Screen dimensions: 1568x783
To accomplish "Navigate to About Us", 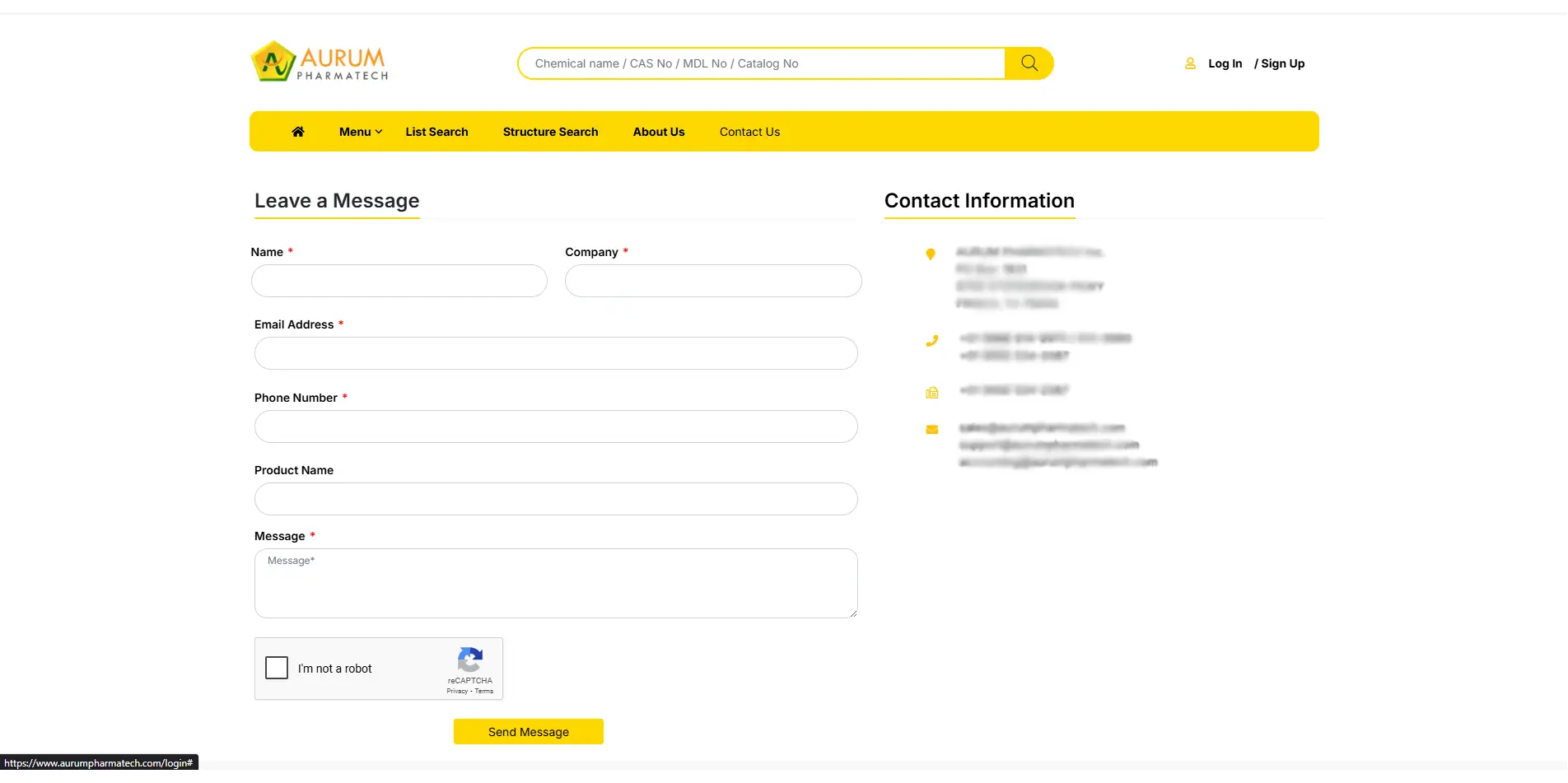I will click(x=658, y=132).
